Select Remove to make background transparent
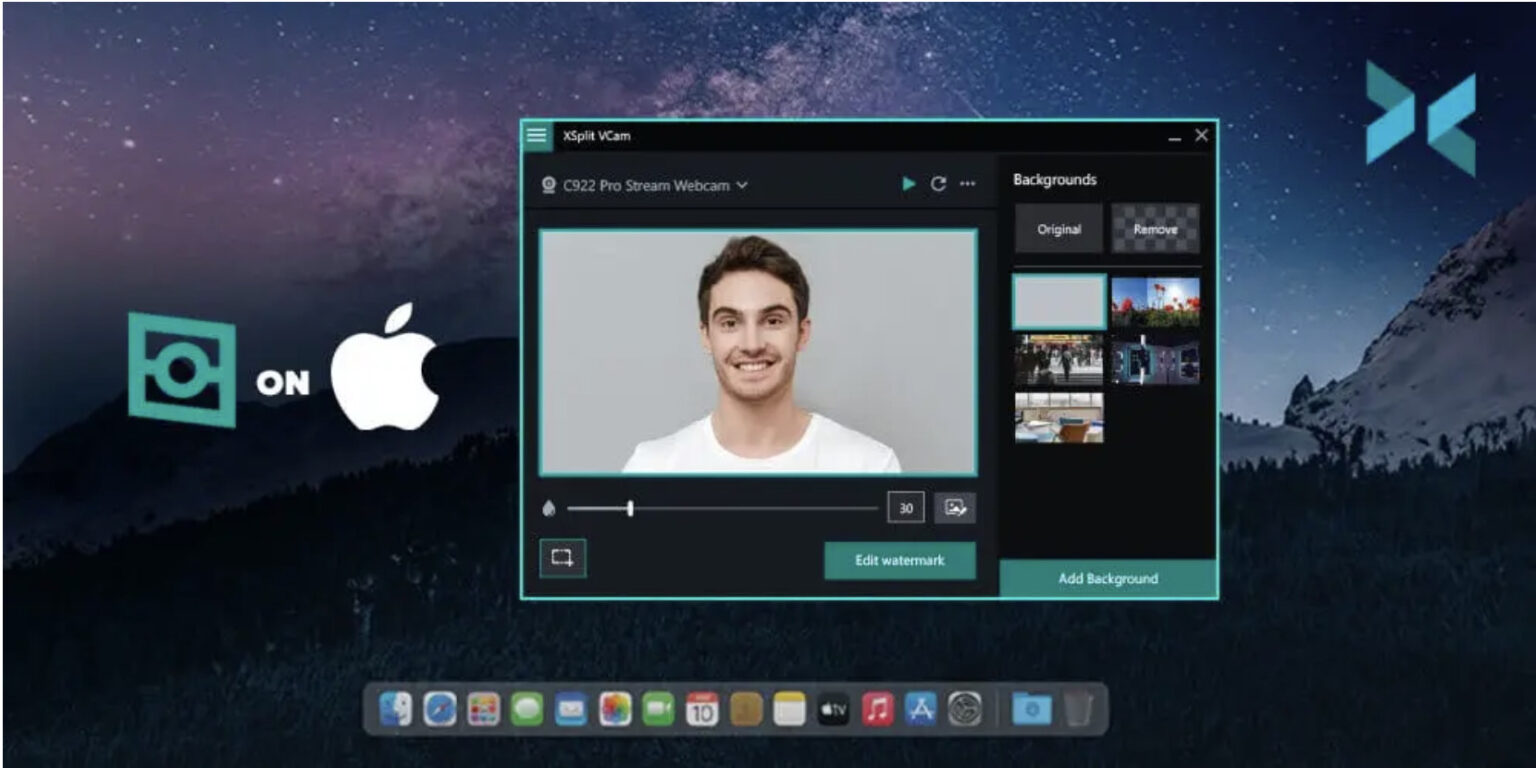 (1155, 228)
